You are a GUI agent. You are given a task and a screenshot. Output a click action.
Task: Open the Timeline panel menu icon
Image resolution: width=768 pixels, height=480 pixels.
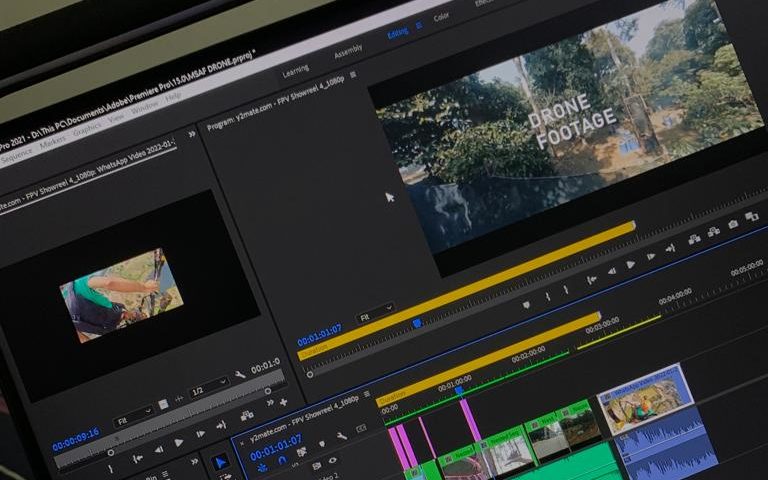coord(367,394)
